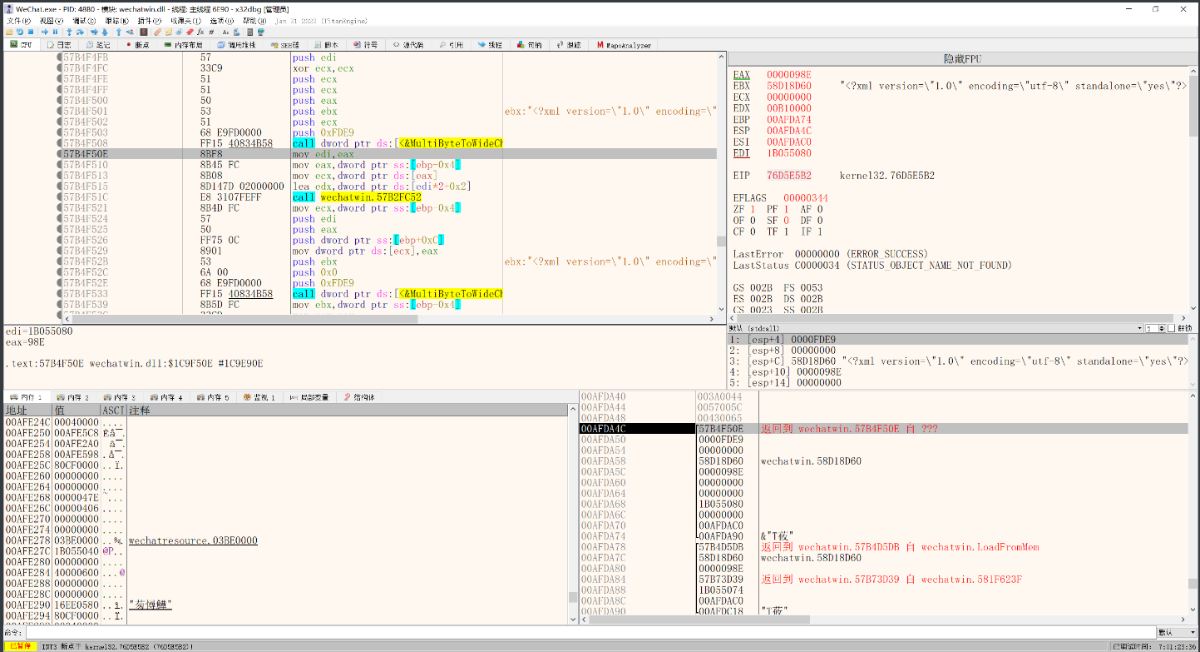
Task: Open the 默认 command type dropdown
Action: [x=1176, y=632]
